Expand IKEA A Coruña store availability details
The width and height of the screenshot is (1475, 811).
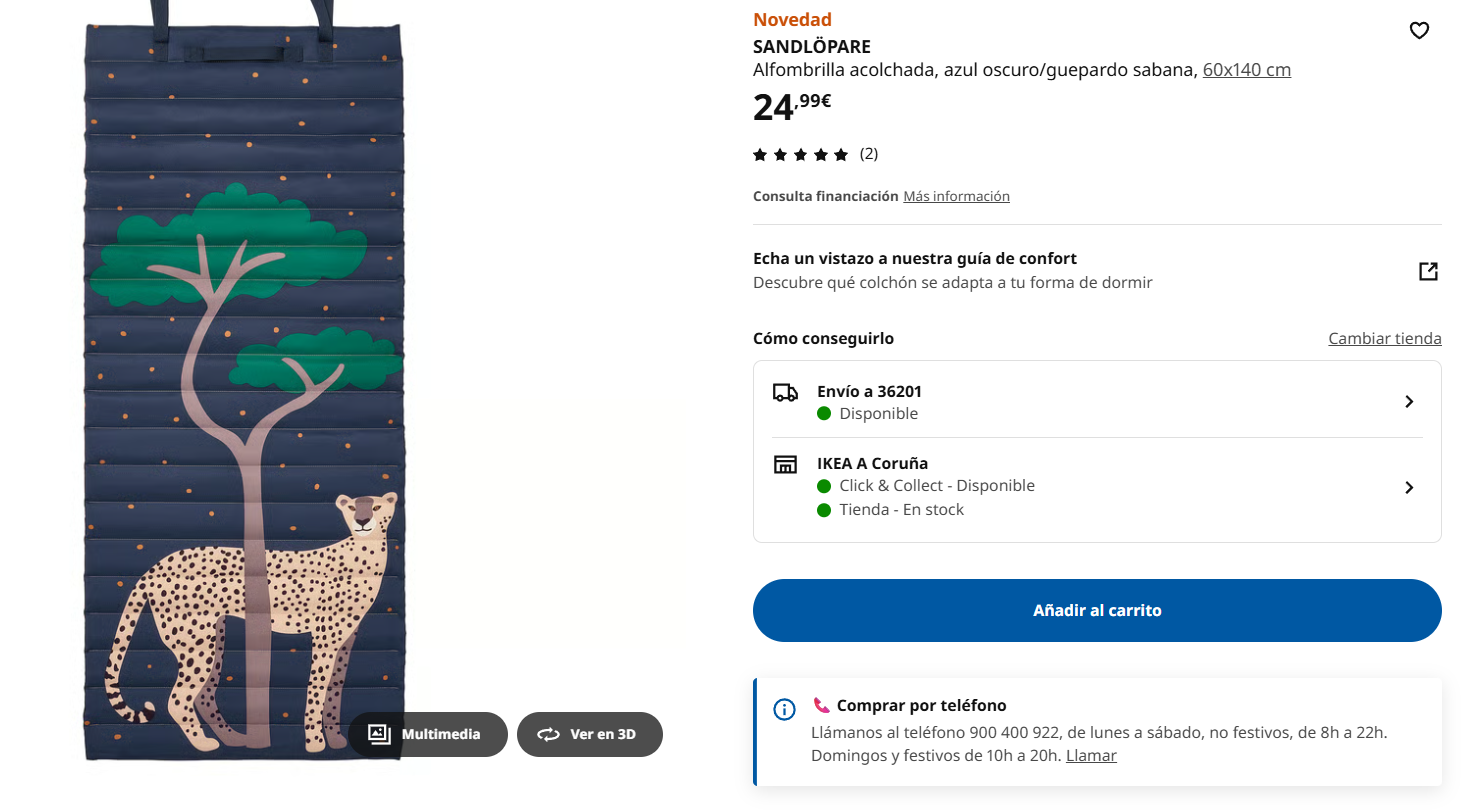click(x=1409, y=488)
